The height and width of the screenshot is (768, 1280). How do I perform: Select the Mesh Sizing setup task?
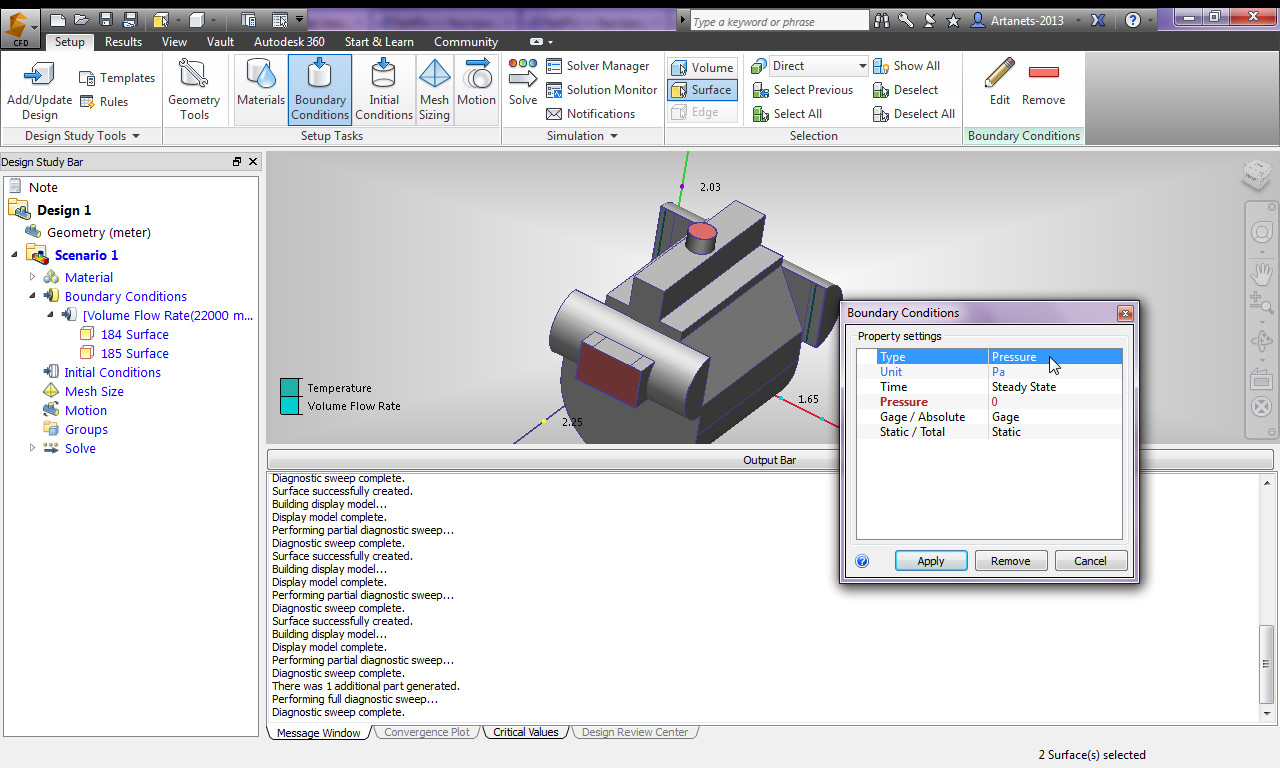434,90
